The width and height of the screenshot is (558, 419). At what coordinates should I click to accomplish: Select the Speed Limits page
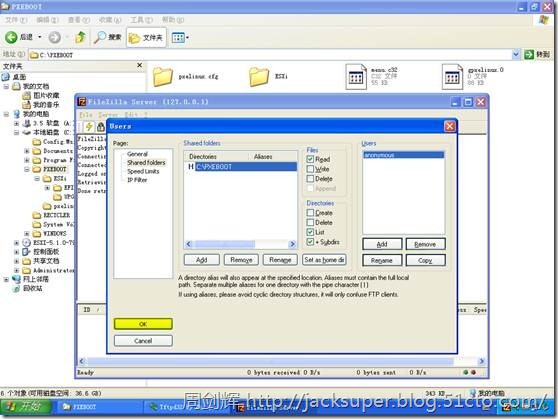(x=143, y=171)
